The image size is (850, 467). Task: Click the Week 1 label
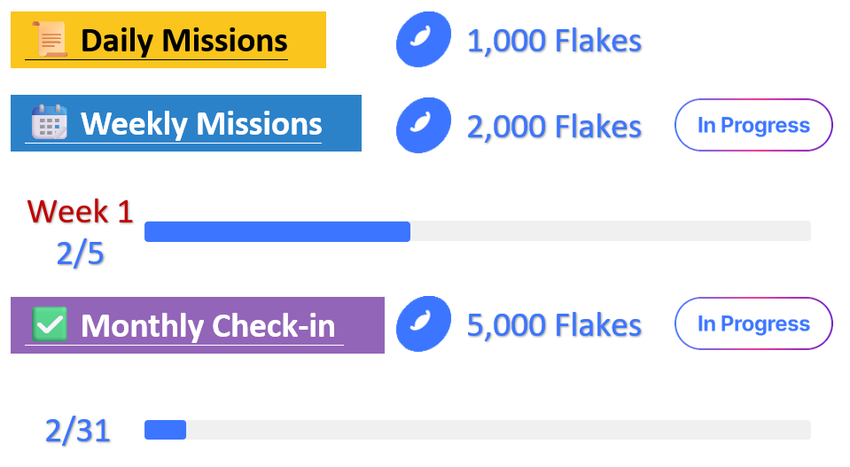[80, 211]
